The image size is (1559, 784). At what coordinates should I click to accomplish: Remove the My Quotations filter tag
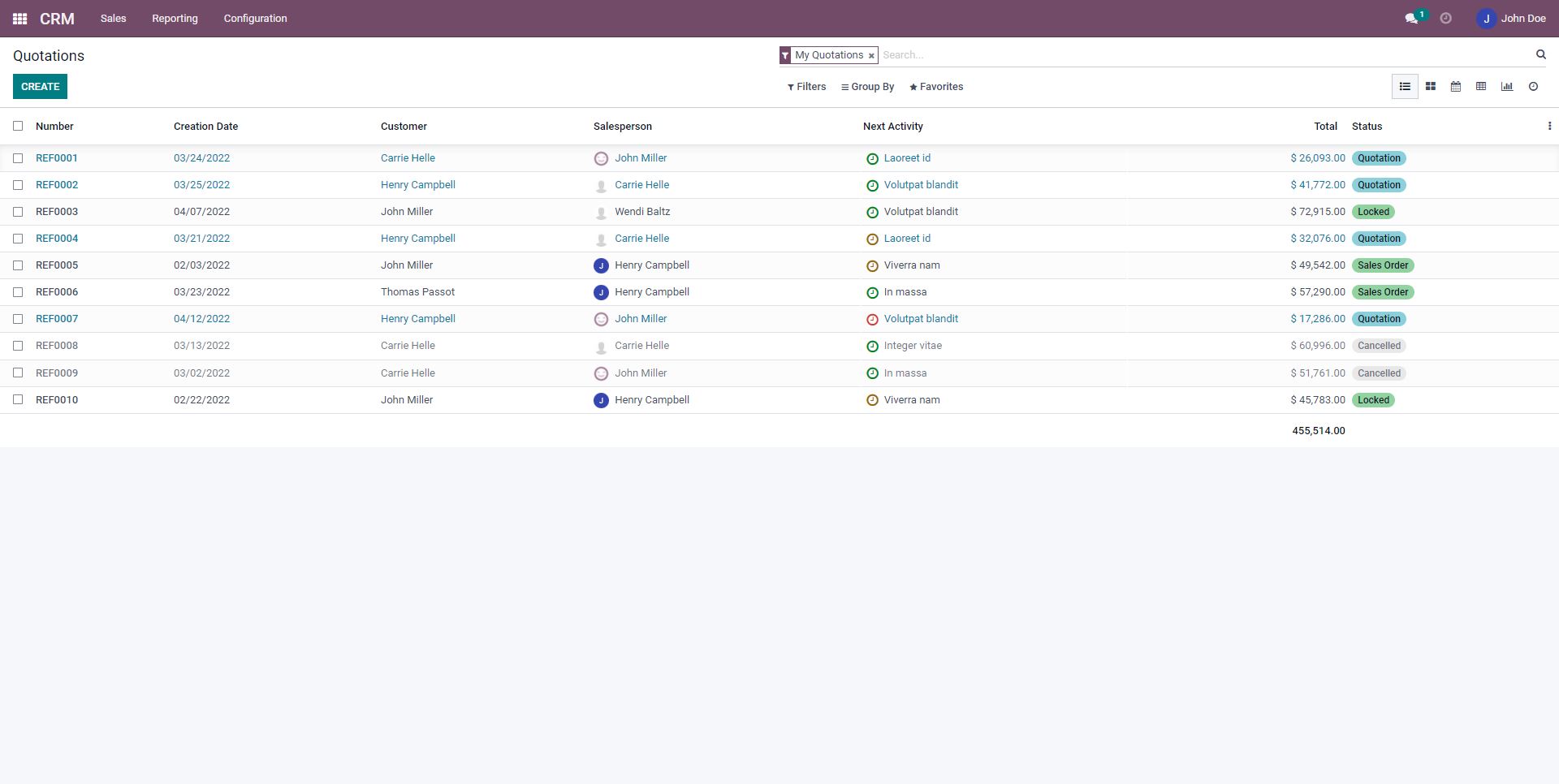click(x=871, y=56)
